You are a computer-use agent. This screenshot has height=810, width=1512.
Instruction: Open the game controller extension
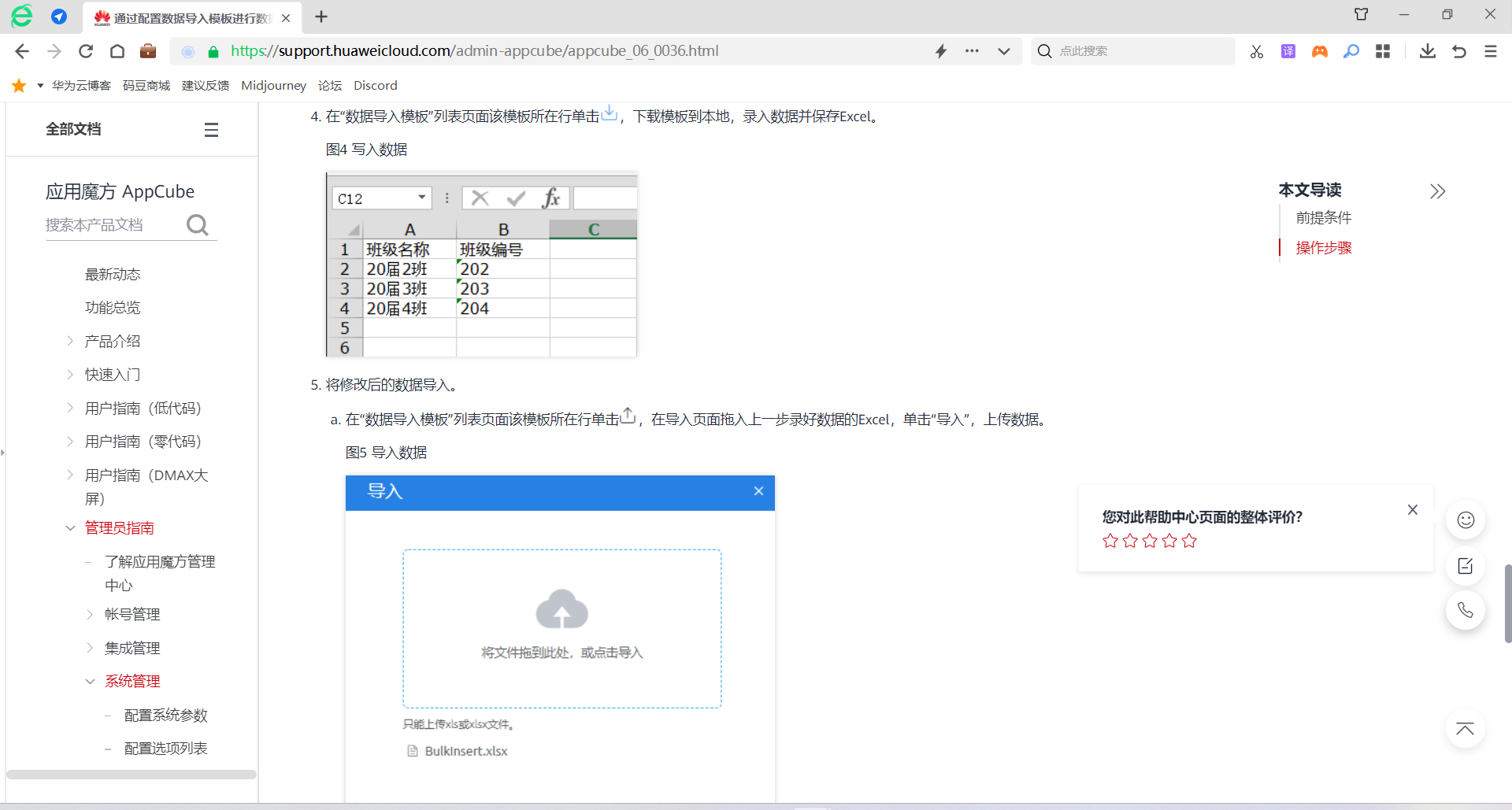[1320, 51]
